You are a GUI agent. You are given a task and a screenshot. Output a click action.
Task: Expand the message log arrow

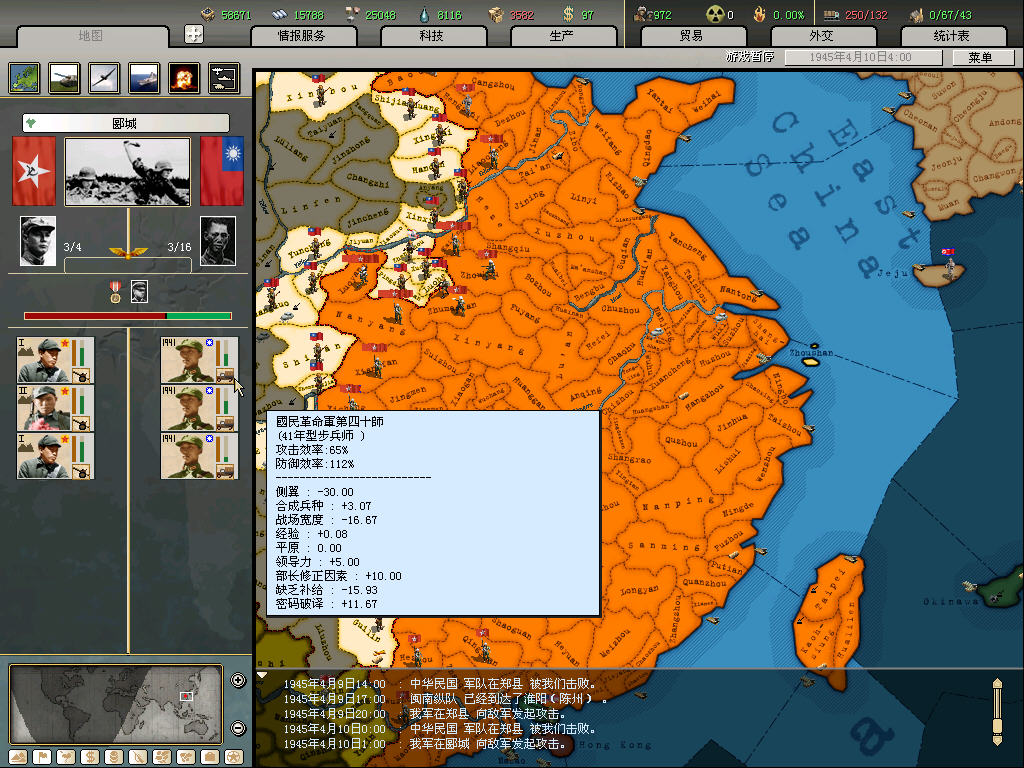[x=262, y=675]
